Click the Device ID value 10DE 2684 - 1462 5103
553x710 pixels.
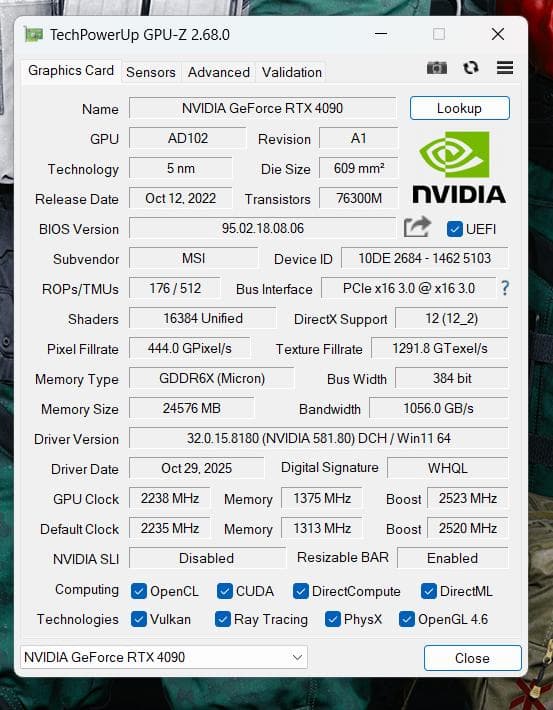[425, 258]
